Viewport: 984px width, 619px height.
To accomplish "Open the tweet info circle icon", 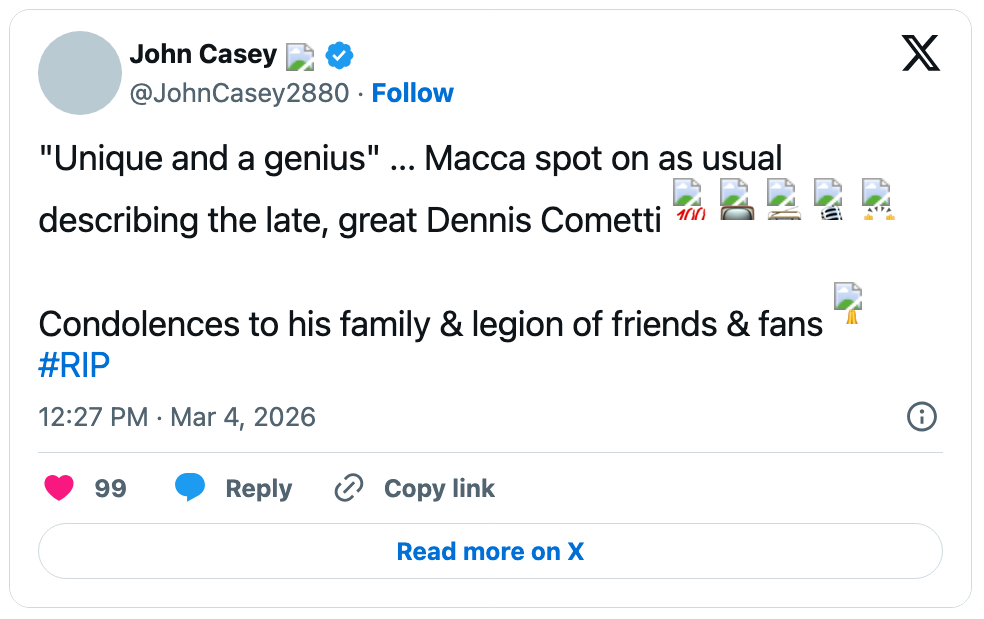I will pyautogui.click(x=920, y=416).
